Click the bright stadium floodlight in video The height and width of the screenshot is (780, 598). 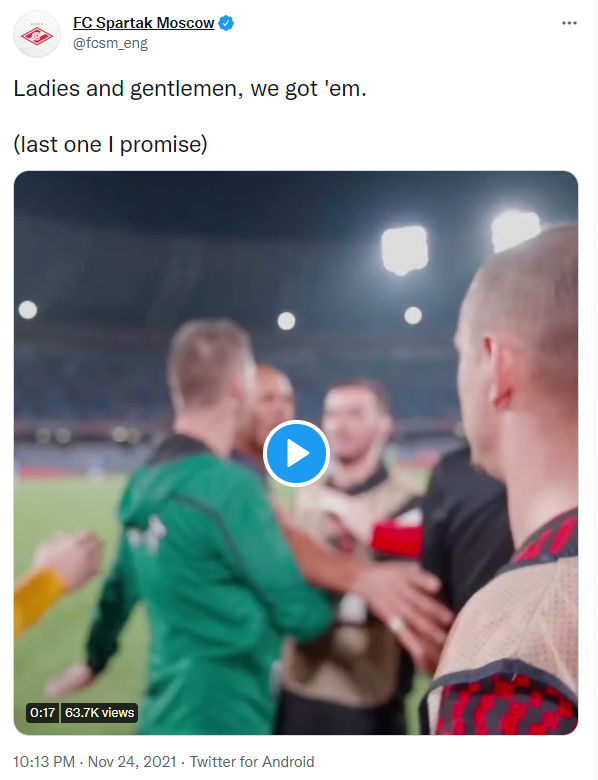(x=404, y=250)
